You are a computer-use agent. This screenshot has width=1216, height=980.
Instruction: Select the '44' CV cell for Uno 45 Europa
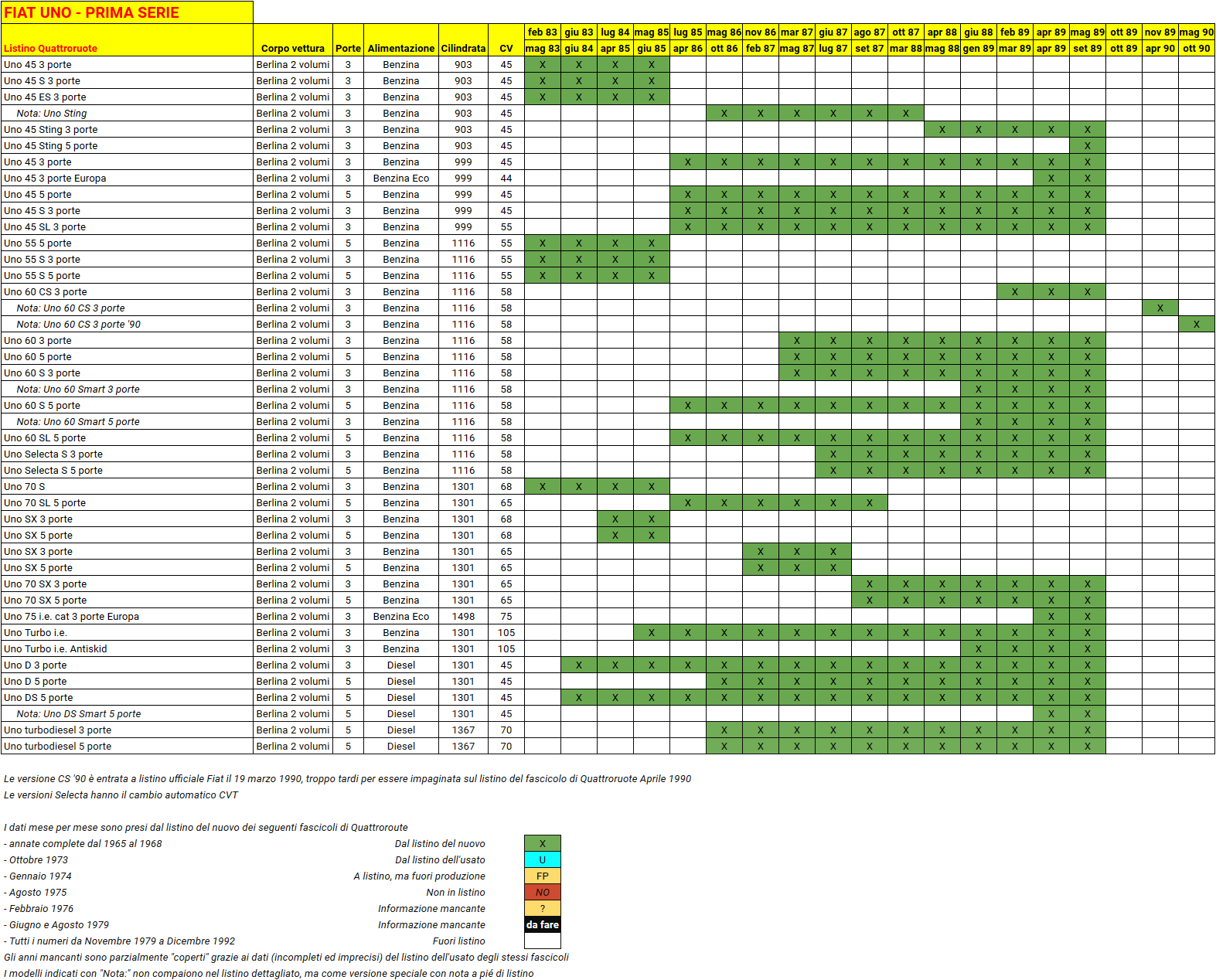(506, 178)
